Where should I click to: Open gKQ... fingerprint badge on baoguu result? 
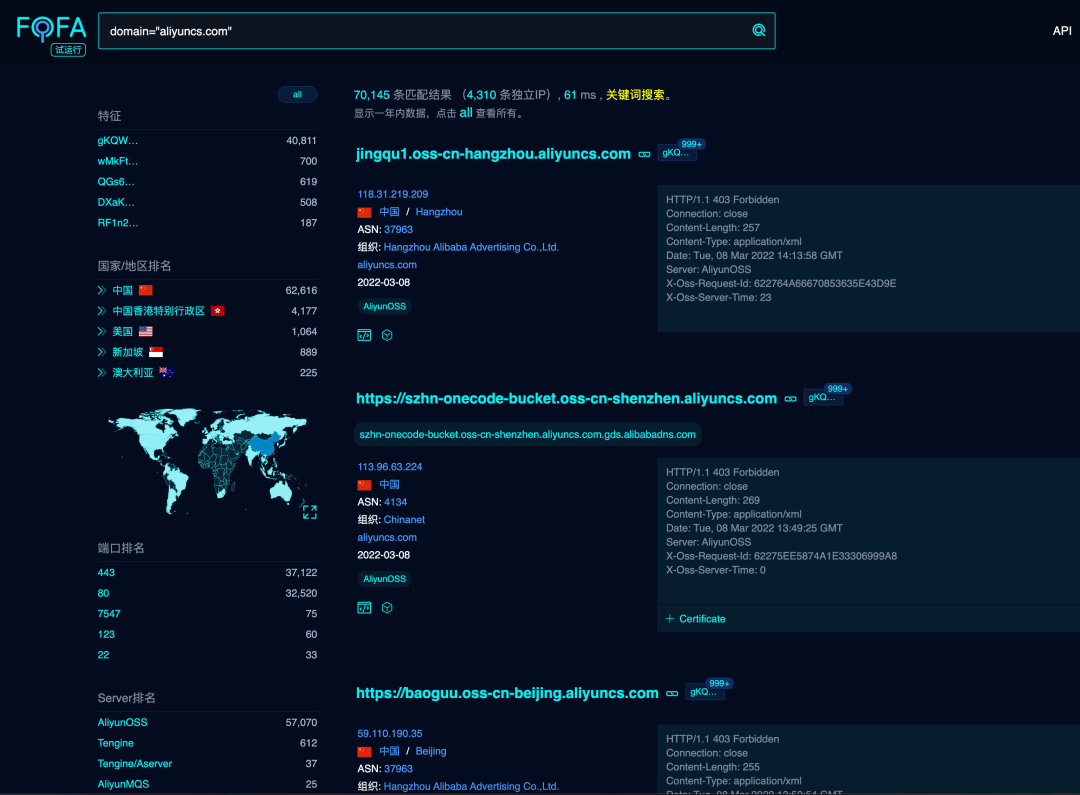pos(704,692)
